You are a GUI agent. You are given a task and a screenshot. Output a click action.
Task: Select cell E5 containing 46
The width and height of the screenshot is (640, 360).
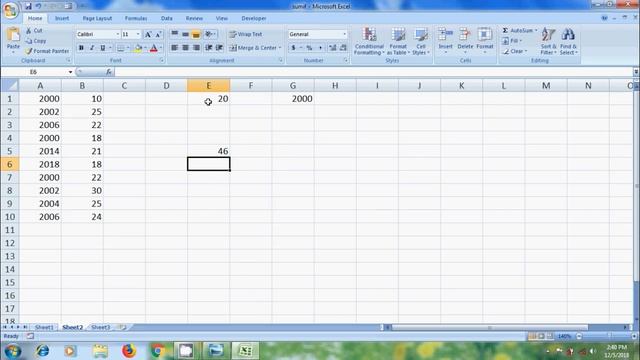click(x=209, y=151)
